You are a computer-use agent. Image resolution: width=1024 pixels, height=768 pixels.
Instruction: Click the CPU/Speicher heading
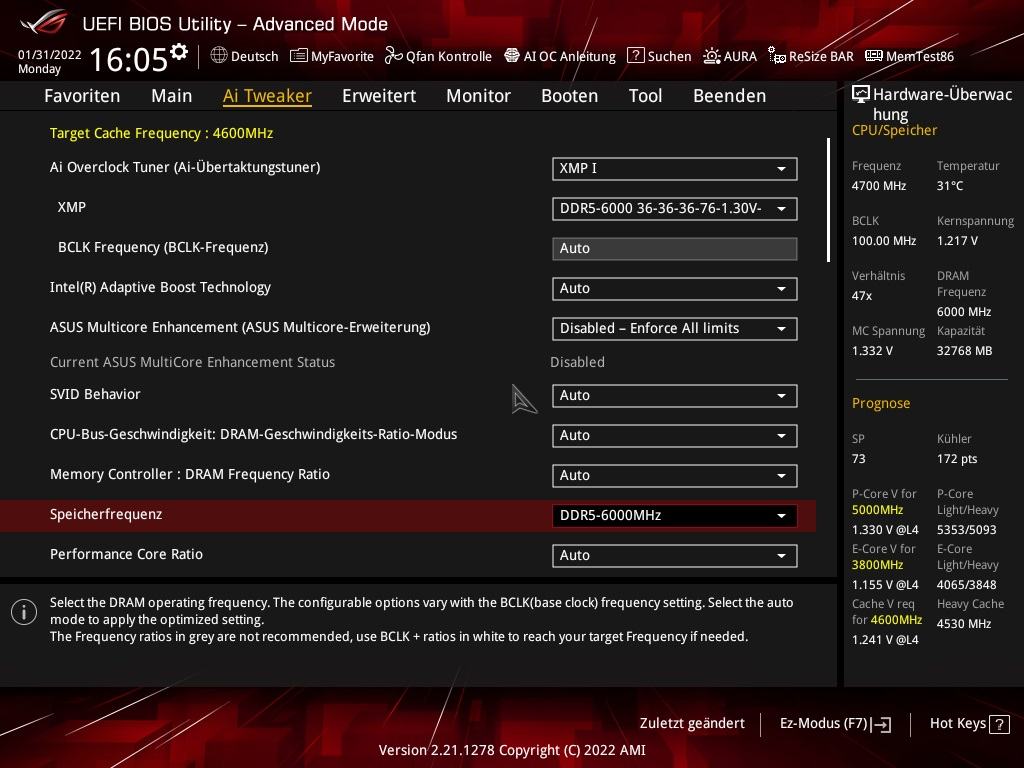tap(894, 131)
